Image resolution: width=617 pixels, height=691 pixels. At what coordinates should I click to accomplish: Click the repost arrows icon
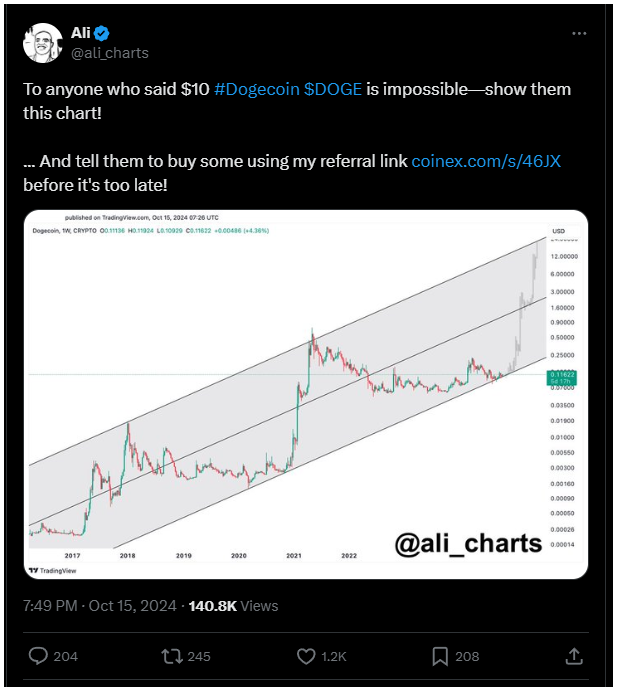[x=172, y=656]
